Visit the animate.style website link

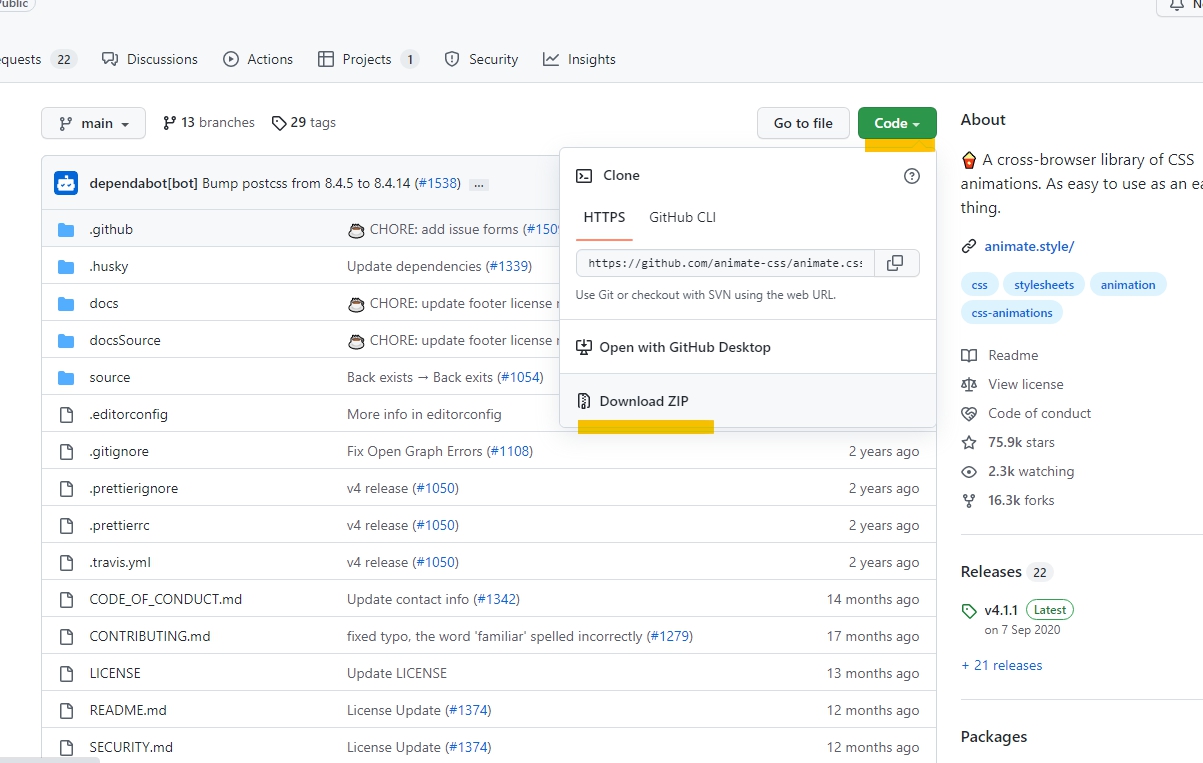point(1029,246)
